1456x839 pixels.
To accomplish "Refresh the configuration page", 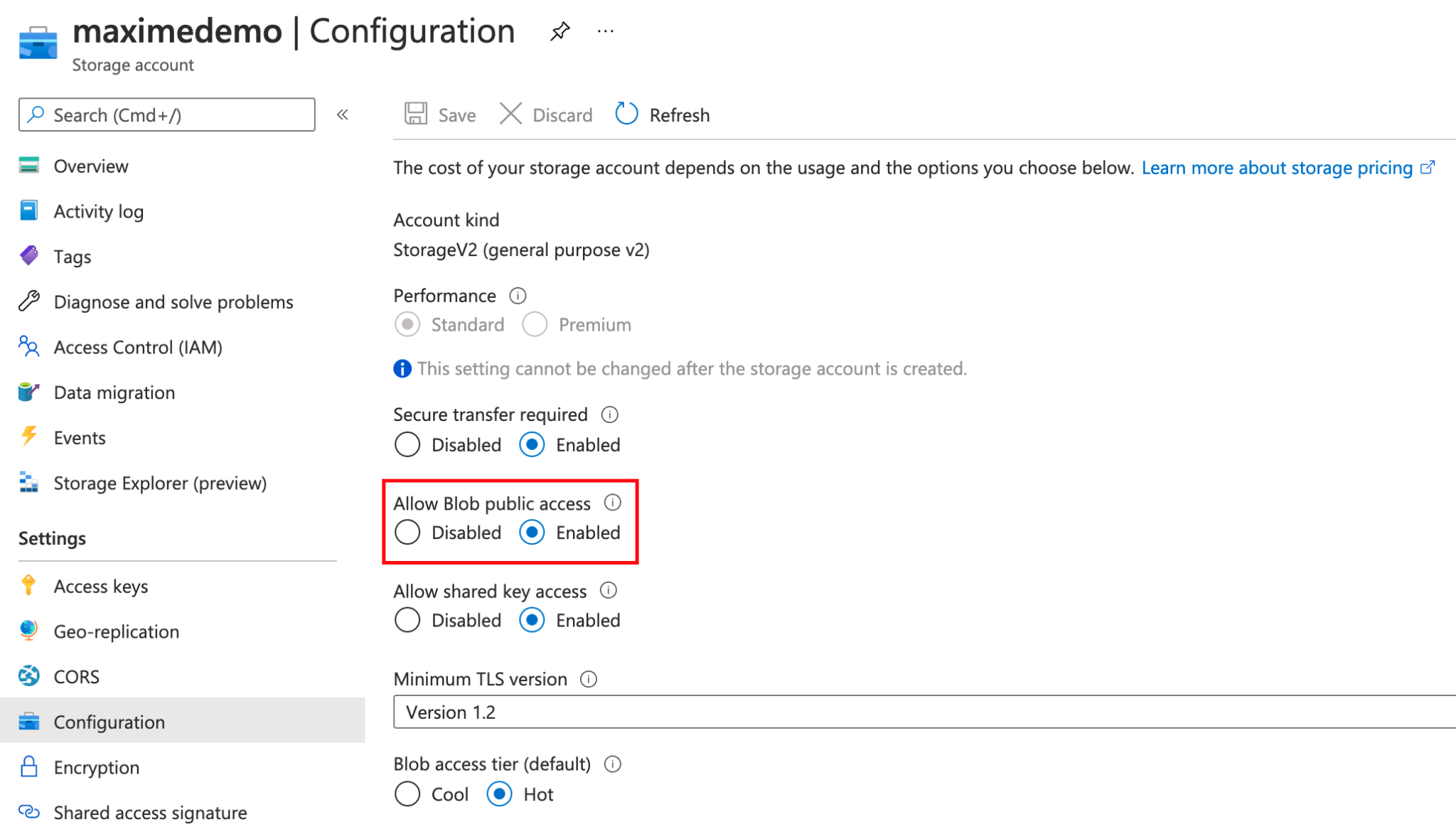I will (660, 114).
